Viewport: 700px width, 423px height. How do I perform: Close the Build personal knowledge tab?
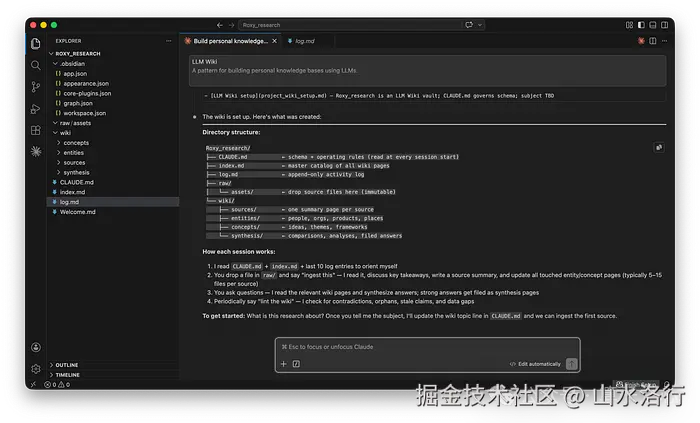click(275, 41)
